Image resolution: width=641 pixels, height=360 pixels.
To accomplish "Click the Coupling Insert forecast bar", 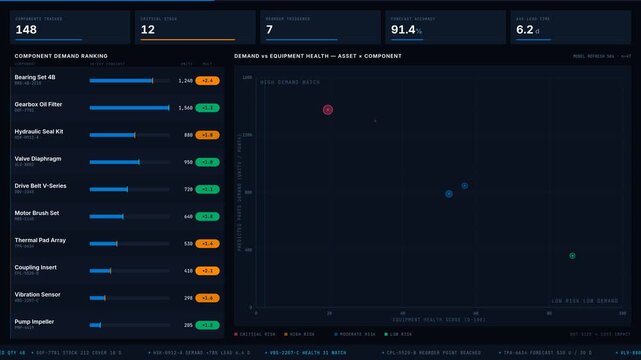I will [129, 271].
